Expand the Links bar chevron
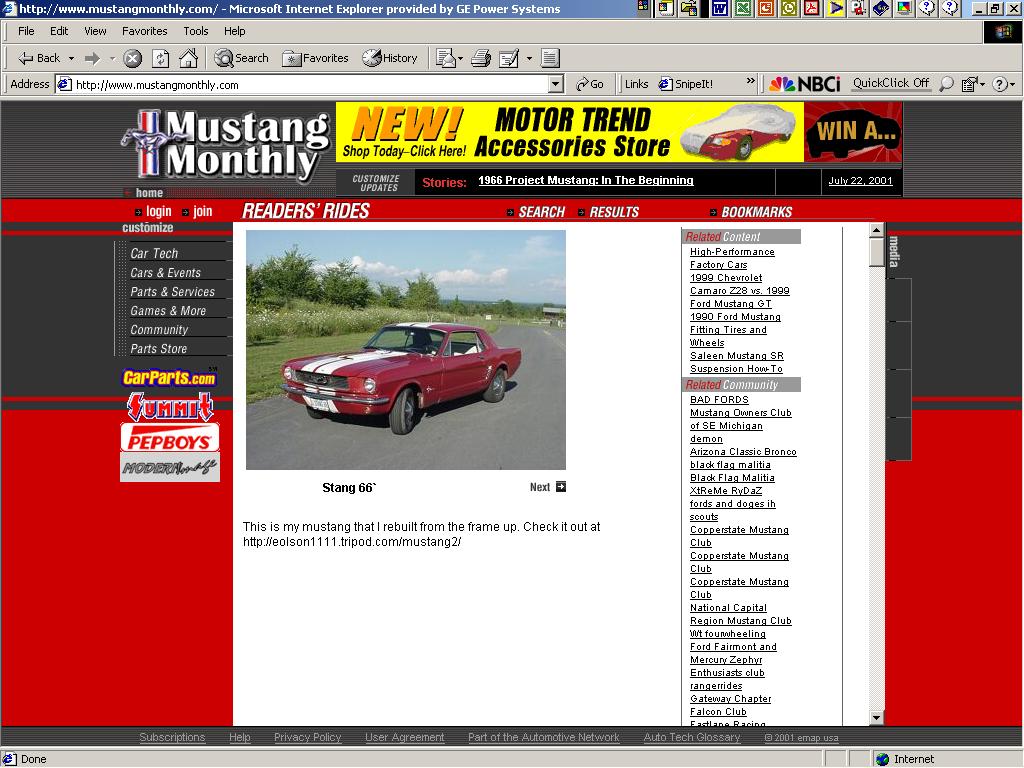 pos(750,81)
